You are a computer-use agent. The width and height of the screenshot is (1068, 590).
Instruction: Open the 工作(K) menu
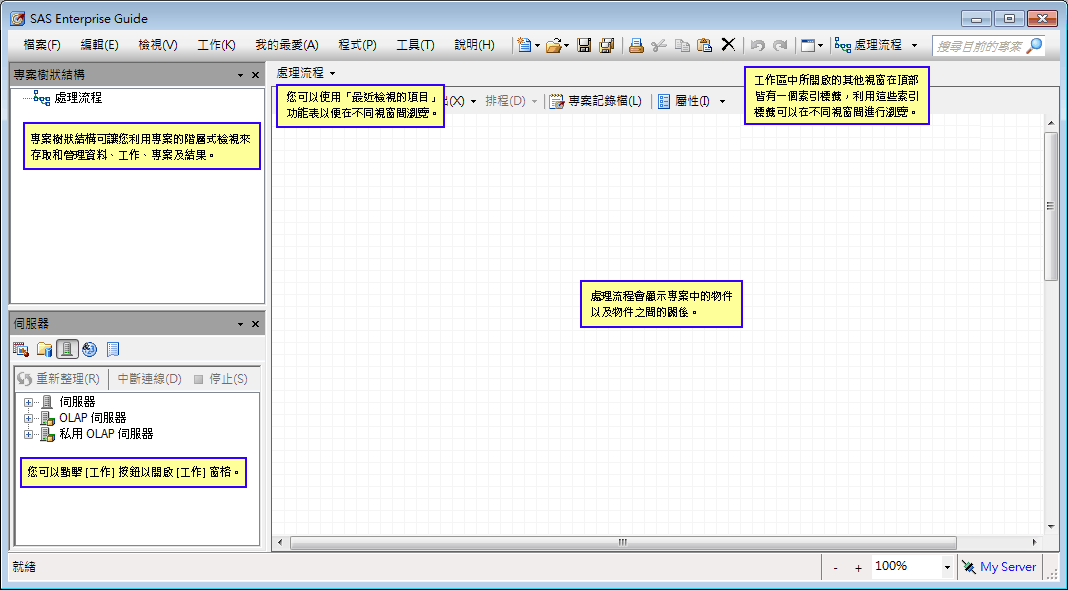[x=217, y=45]
